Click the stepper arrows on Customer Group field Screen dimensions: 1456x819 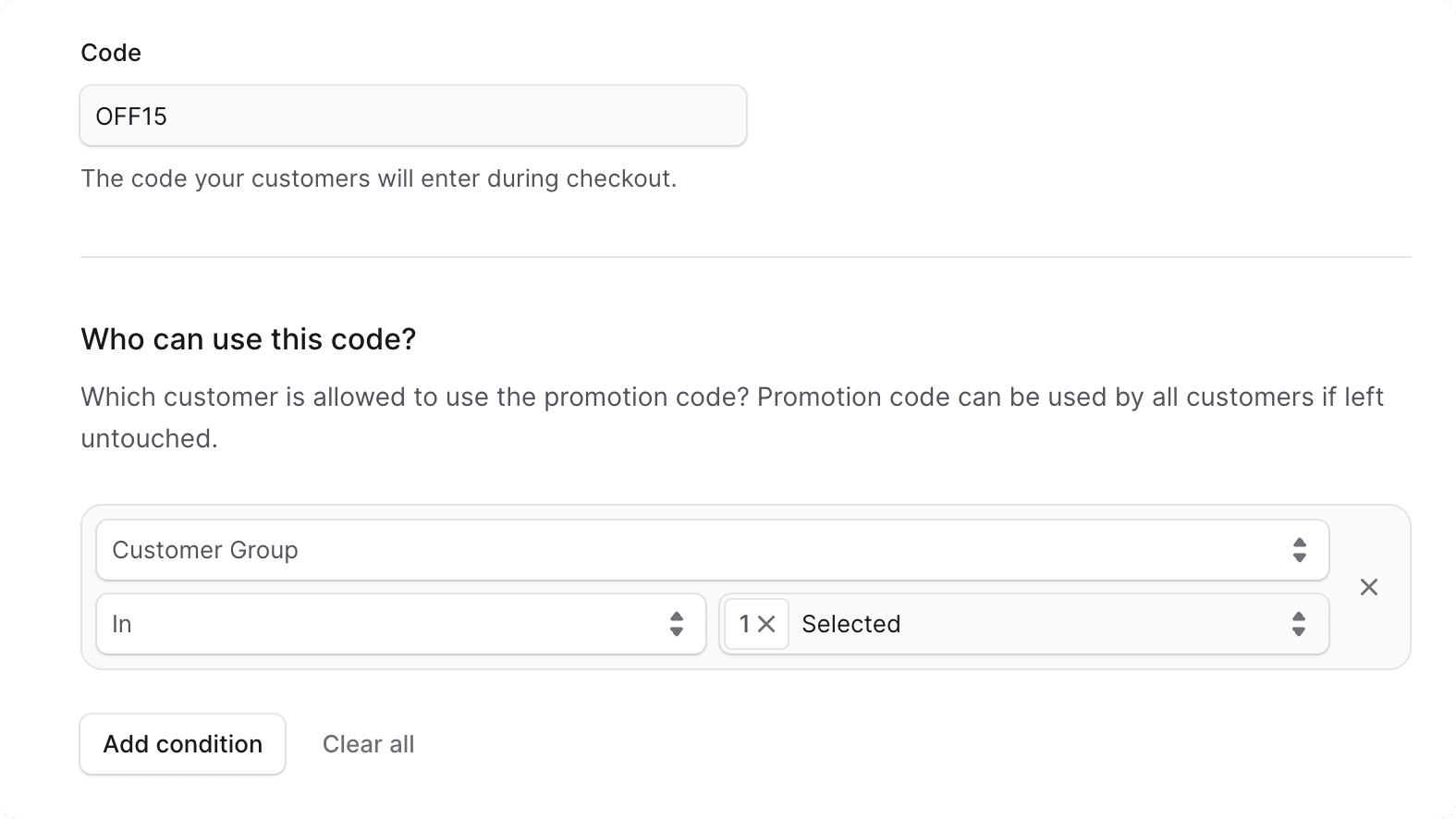1299,549
